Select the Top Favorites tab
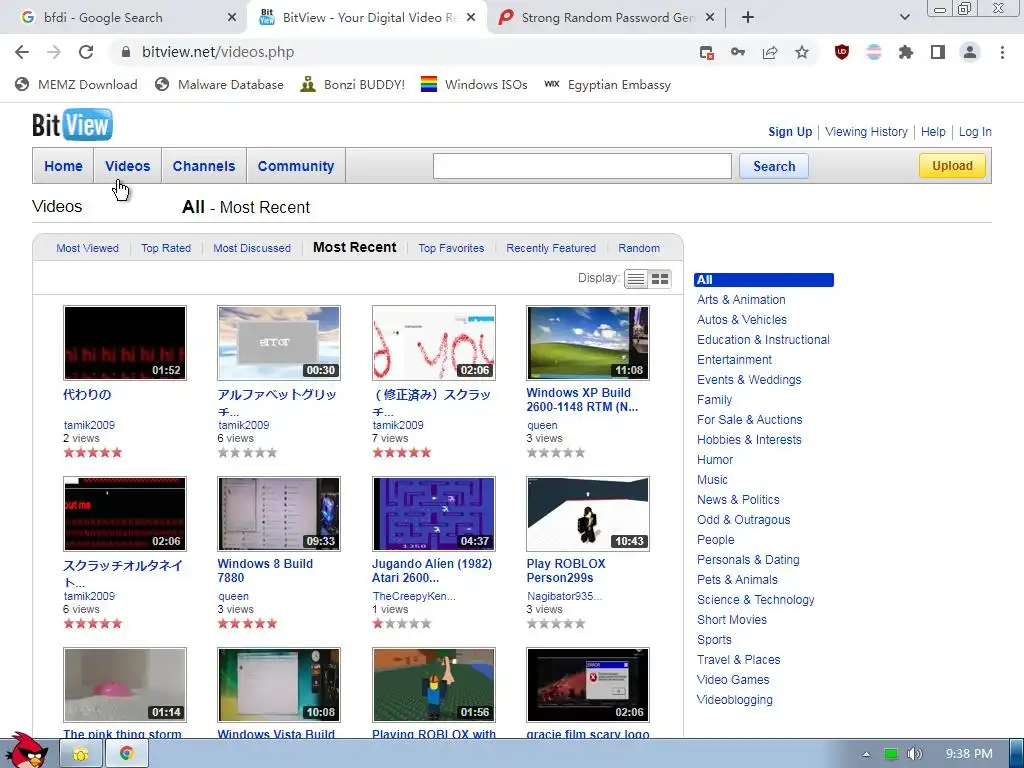 pos(451,248)
